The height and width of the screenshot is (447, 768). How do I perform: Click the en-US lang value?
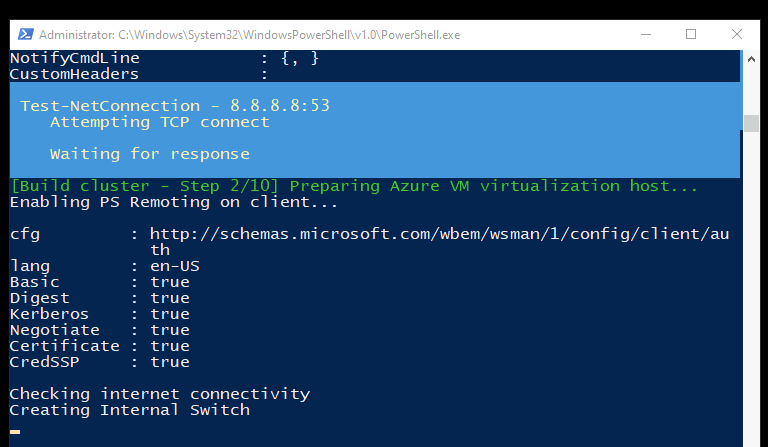click(x=175, y=266)
